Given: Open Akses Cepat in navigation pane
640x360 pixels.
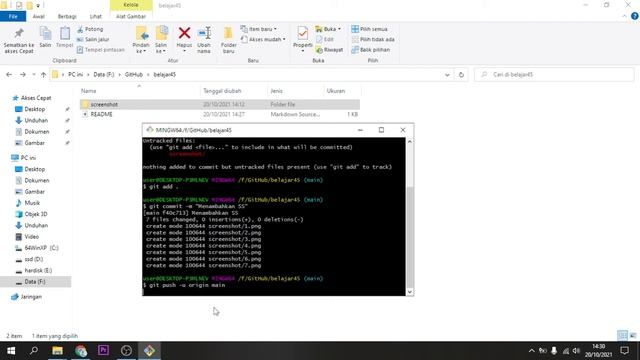Looking at the screenshot, I should 36,98.
